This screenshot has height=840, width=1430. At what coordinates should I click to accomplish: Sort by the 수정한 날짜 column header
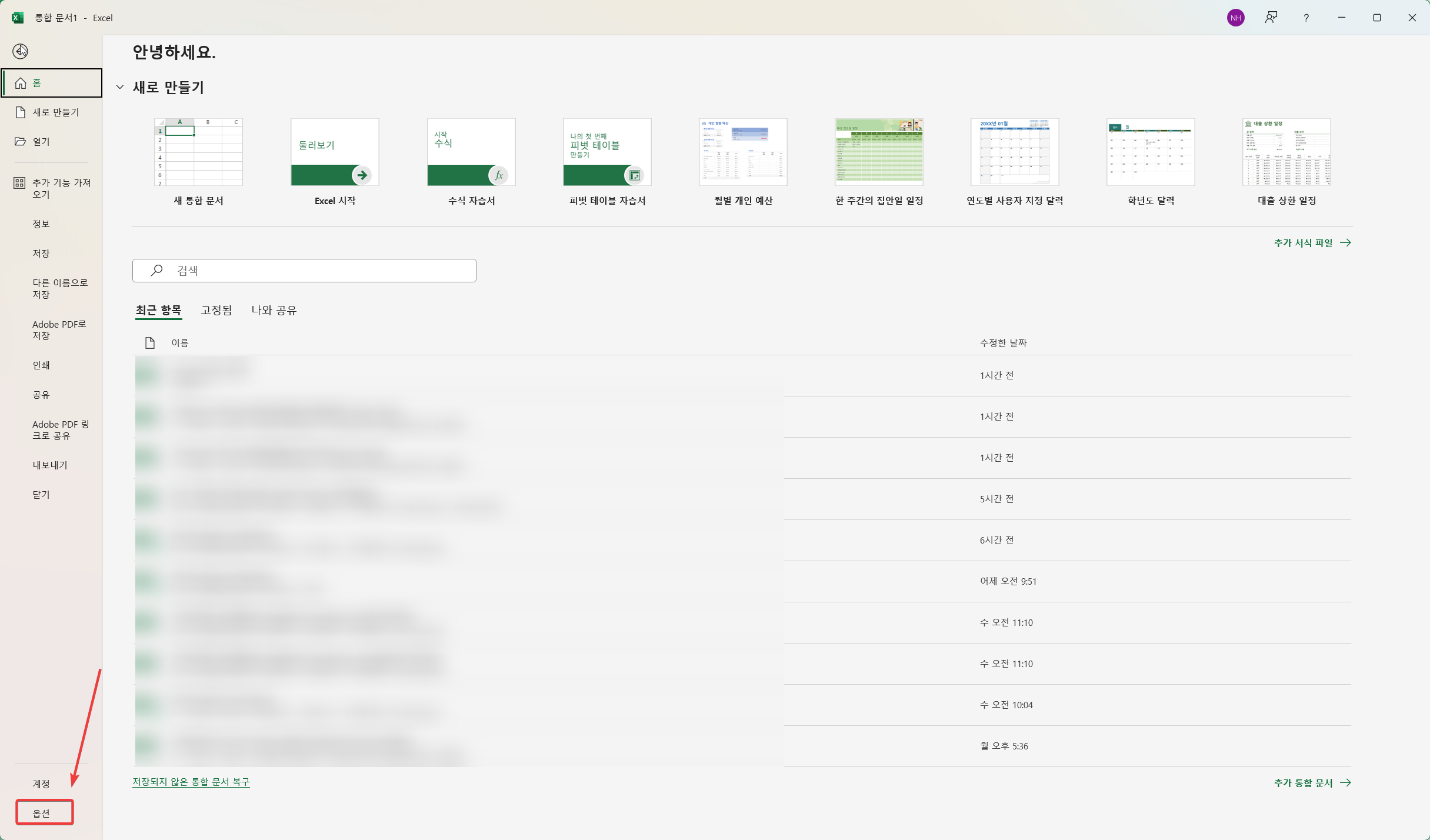pyautogui.click(x=1003, y=342)
